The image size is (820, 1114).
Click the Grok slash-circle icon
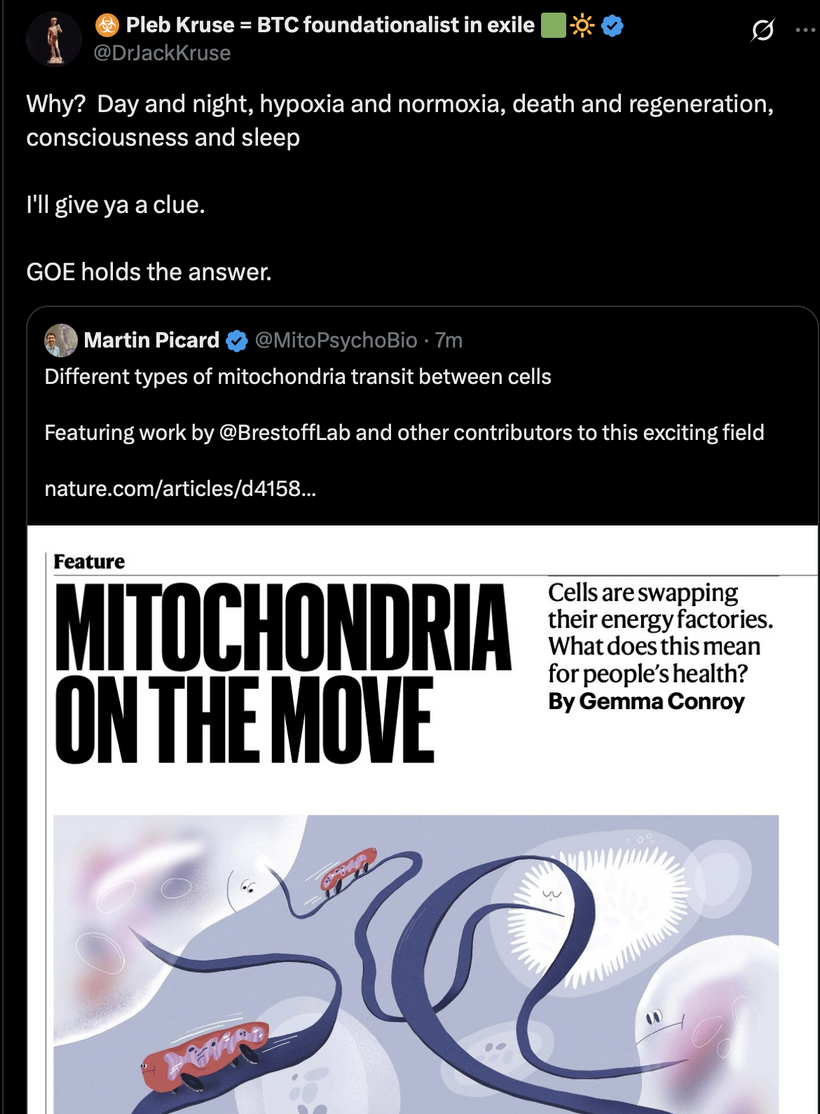point(762,31)
